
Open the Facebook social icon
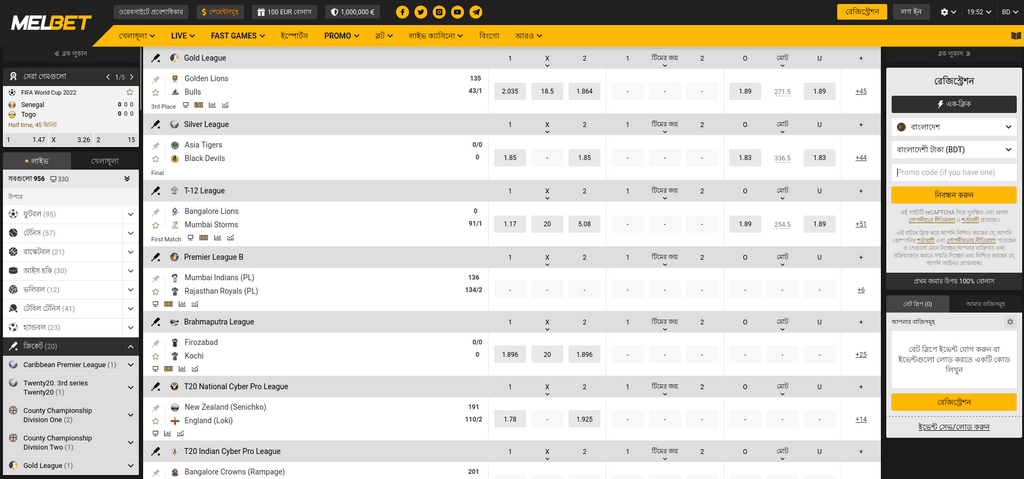[x=402, y=12]
